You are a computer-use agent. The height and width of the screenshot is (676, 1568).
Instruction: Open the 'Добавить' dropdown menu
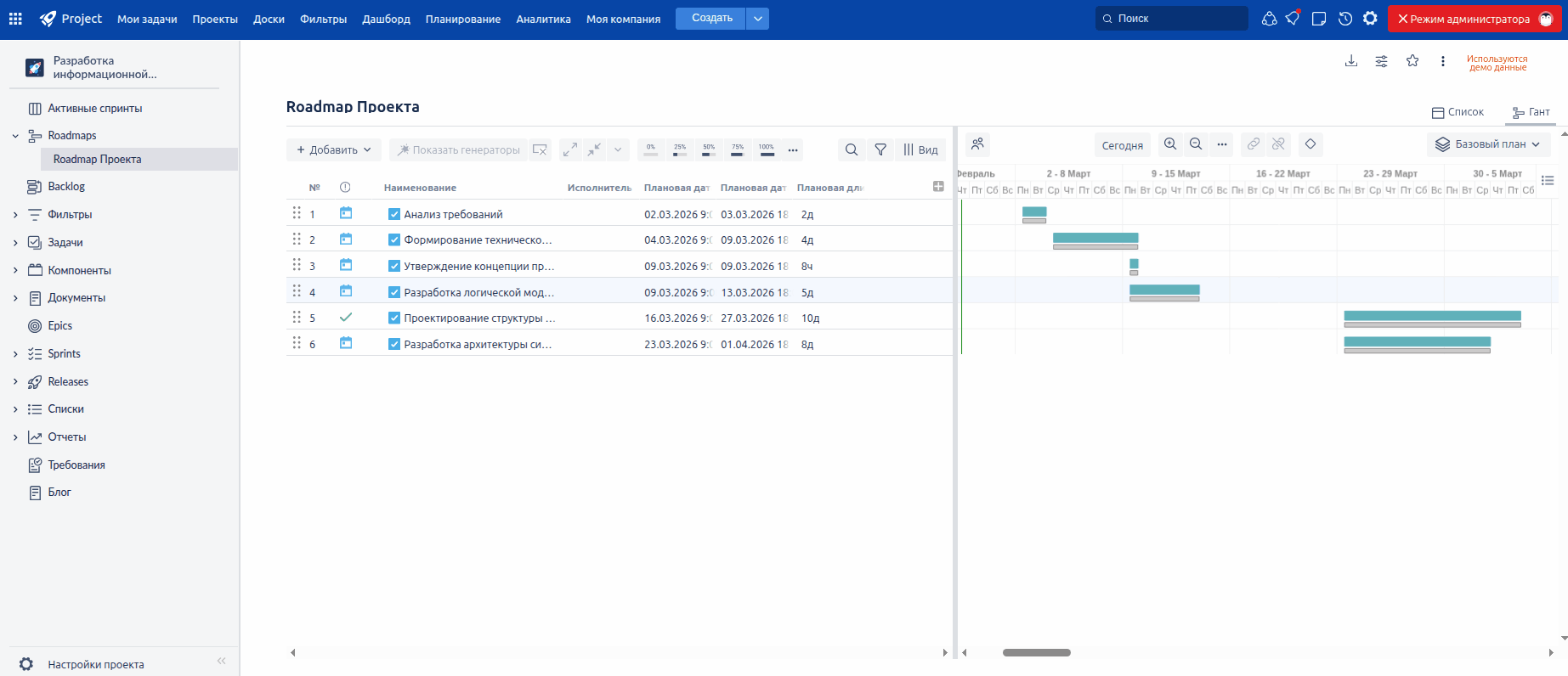[333, 149]
